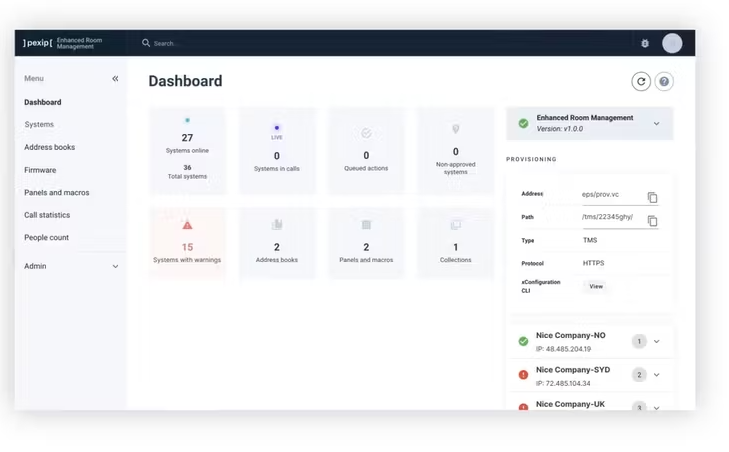Expand the Nice Company-SYD row chevron
The width and height of the screenshot is (729, 452).
[x=656, y=375]
